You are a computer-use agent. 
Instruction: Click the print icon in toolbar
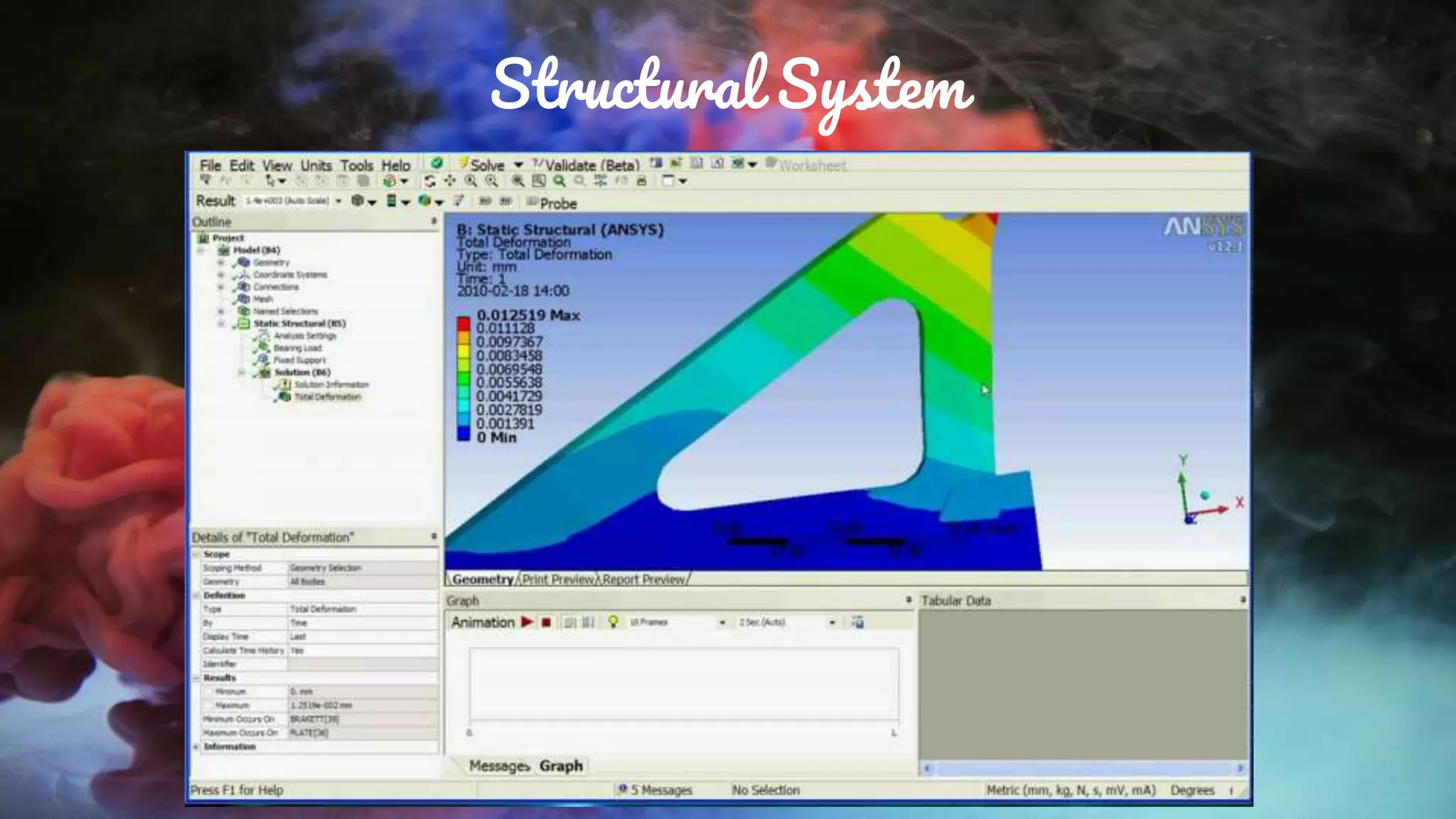(x=641, y=181)
